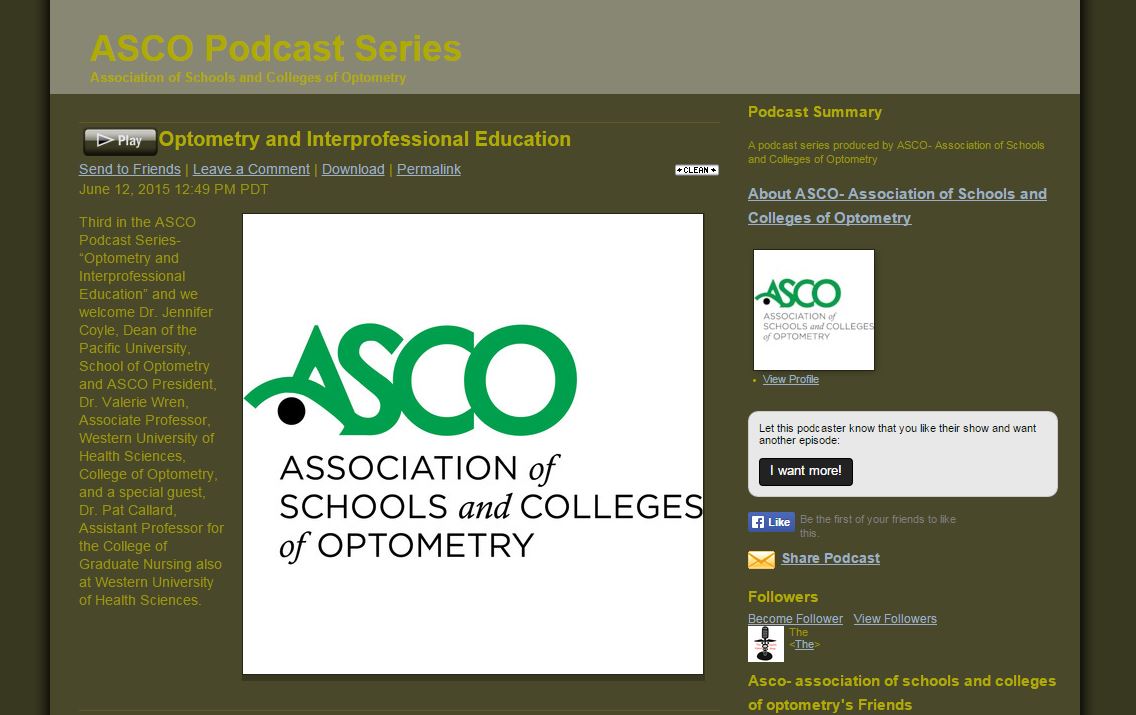The width and height of the screenshot is (1136, 715).
Task: Open the episode Permalink
Action: pyautogui.click(x=429, y=169)
